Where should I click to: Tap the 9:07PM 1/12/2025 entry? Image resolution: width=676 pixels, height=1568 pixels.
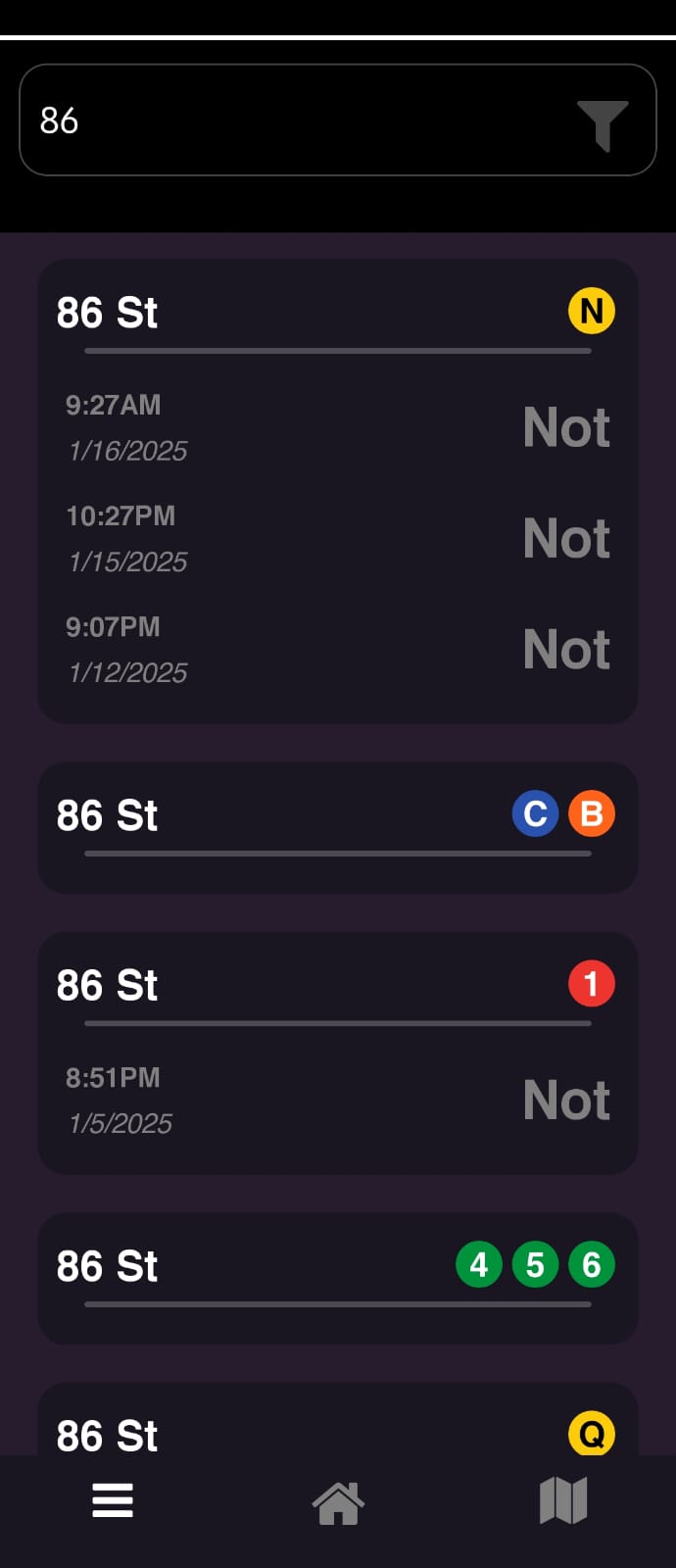coord(337,649)
